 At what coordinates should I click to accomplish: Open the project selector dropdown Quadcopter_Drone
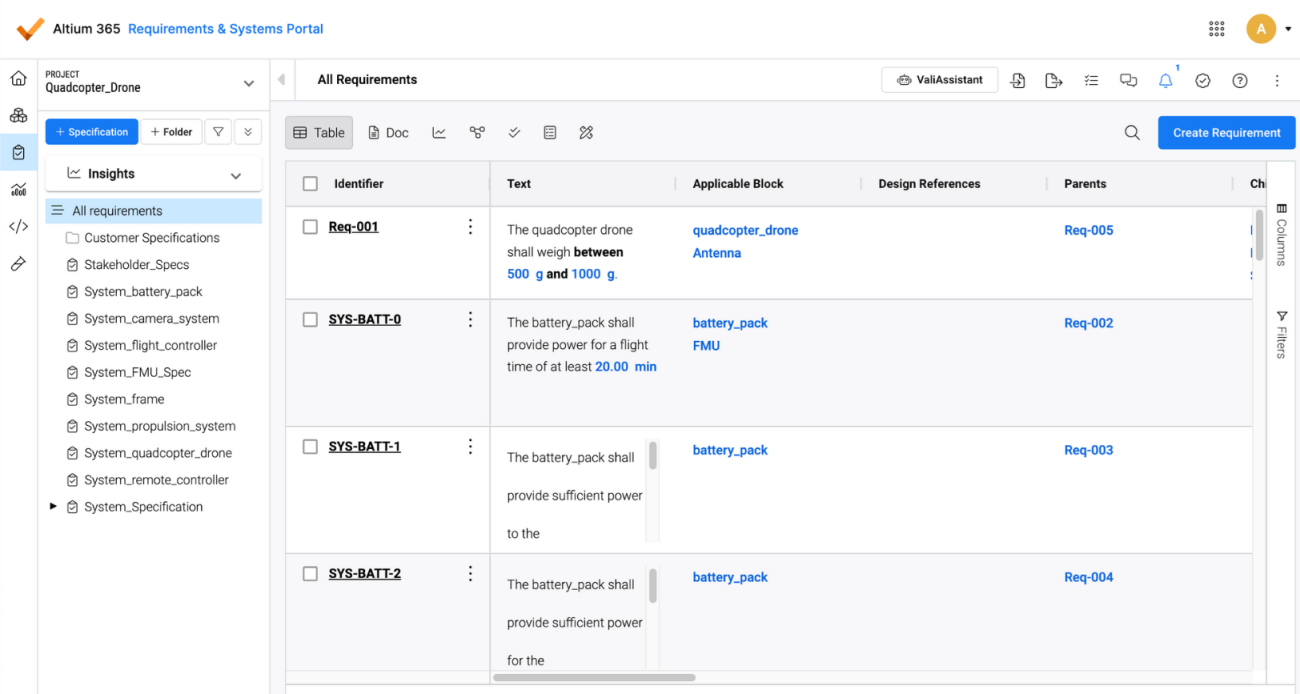(153, 82)
